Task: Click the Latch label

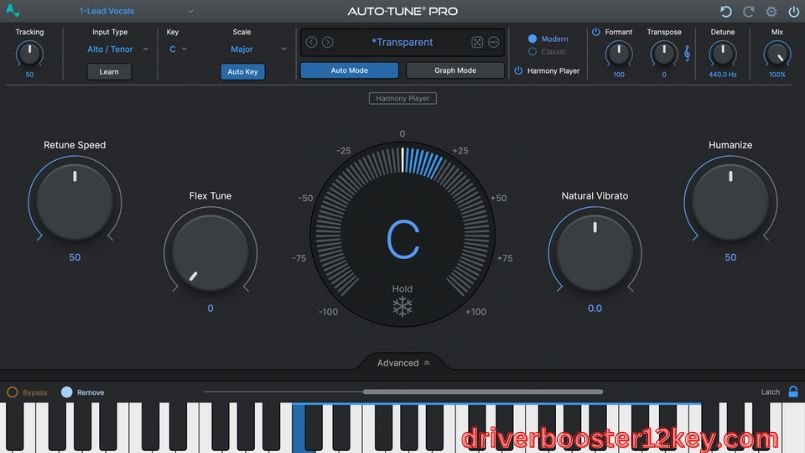Action: click(x=770, y=392)
